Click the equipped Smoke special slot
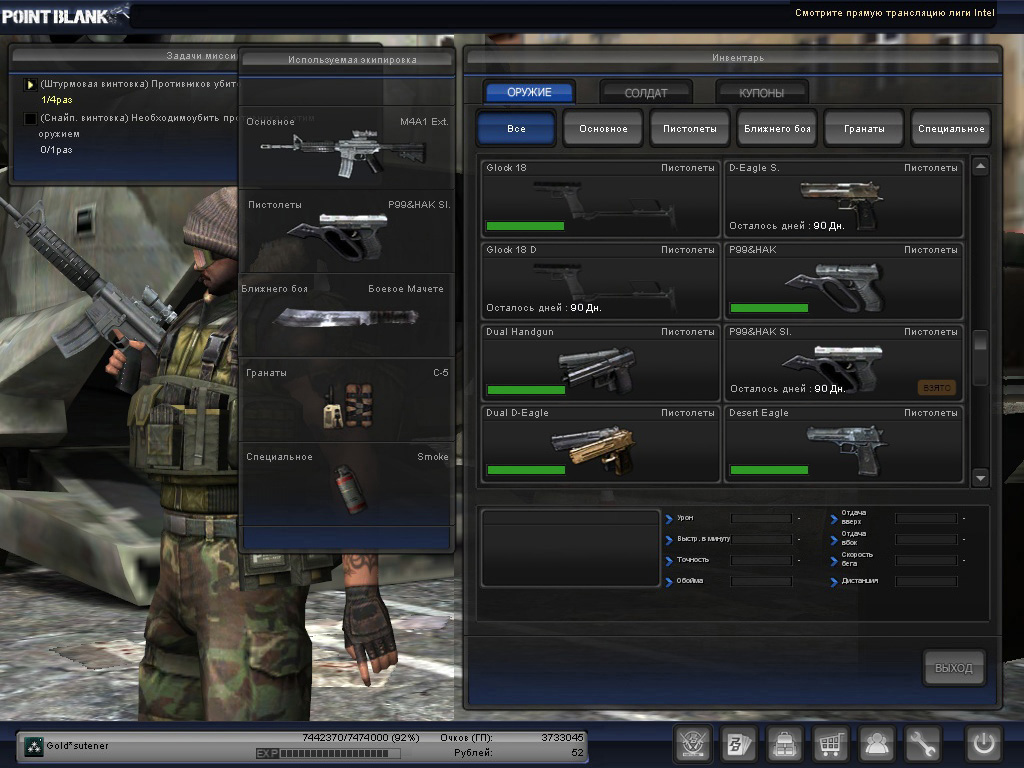This screenshot has height=768, width=1024. pyautogui.click(x=347, y=484)
